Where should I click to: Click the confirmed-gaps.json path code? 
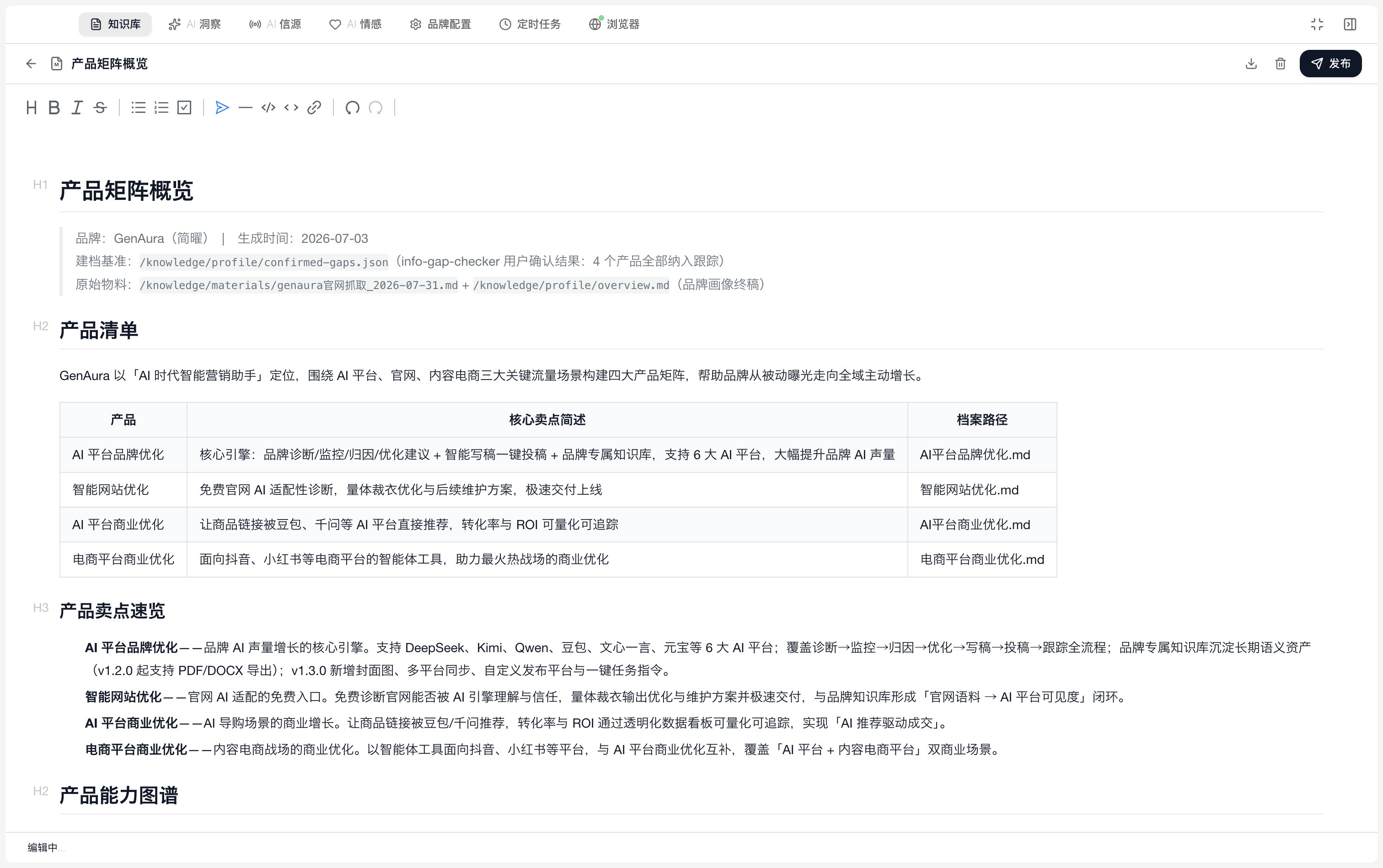[x=264, y=262]
